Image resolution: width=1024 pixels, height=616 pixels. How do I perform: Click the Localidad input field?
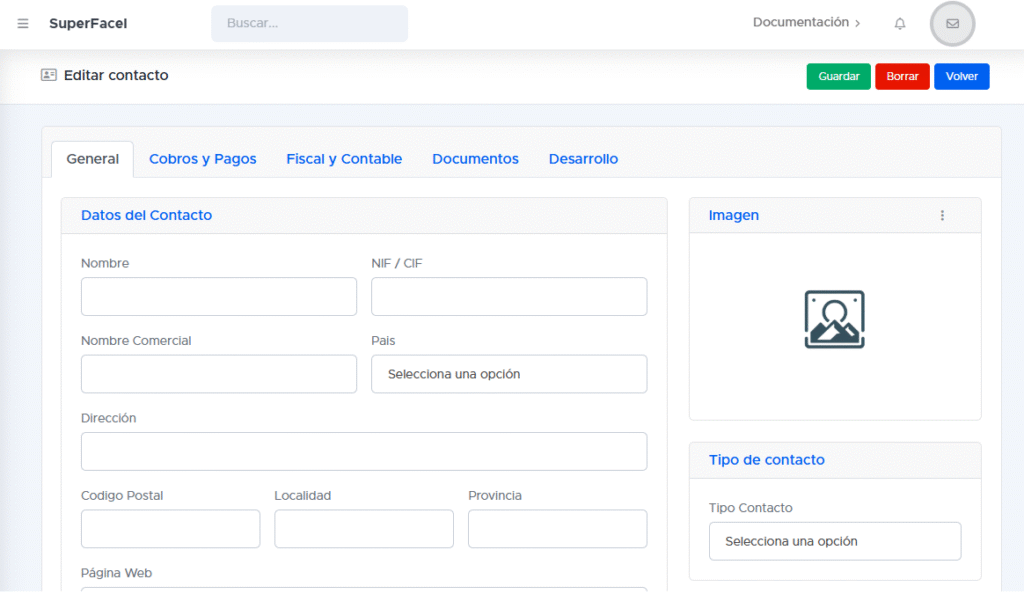364,528
